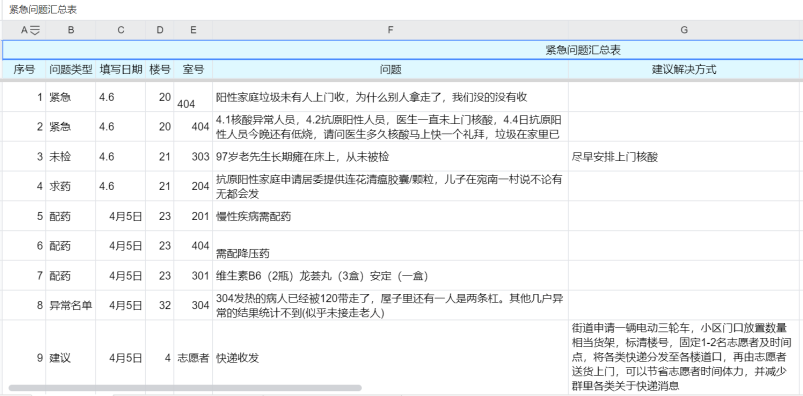Click the 求药 type cell in row 4

[71, 186]
